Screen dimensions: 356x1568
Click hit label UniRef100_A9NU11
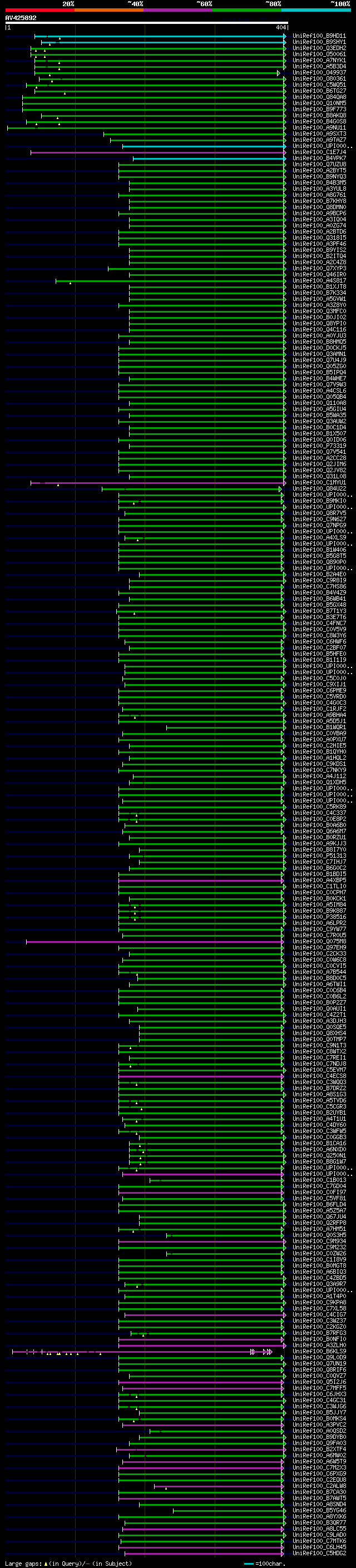[x=319, y=128]
